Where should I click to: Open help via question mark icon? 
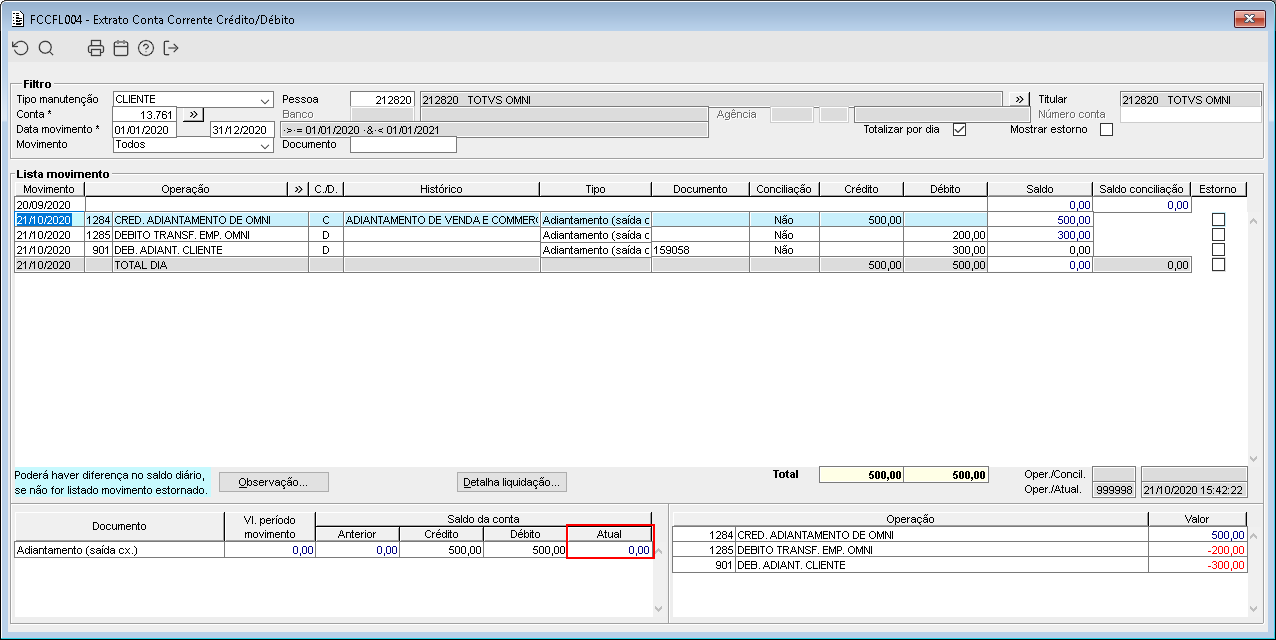pyautogui.click(x=146, y=48)
